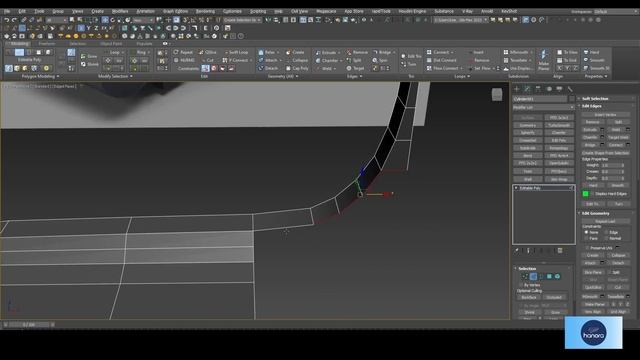Open the Edit menu
The width and height of the screenshot is (640, 360).
(22, 11)
